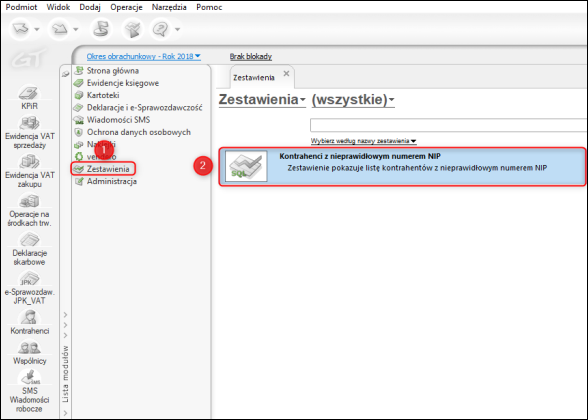Click the Administracja icon
This screenshot has width=588, height=420.
tap(79, 182)
